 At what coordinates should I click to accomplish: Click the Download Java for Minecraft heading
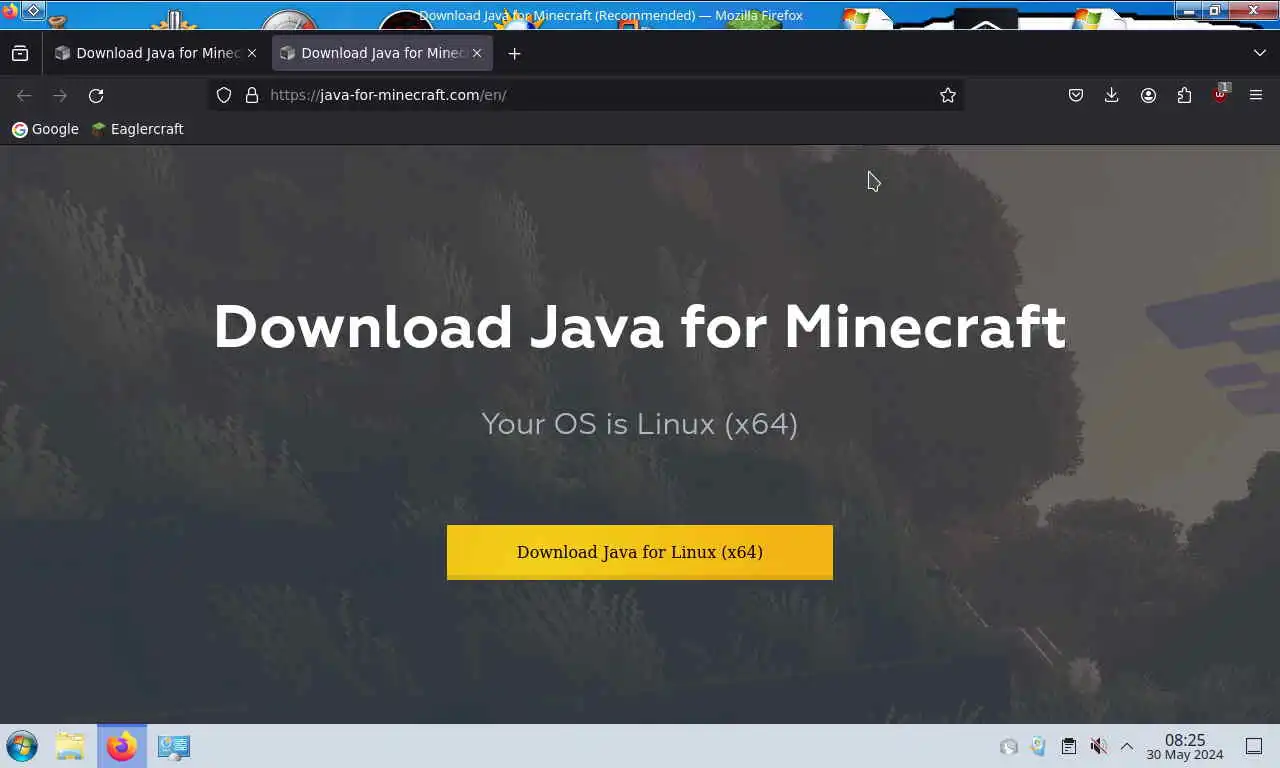(x=640, y=327)
